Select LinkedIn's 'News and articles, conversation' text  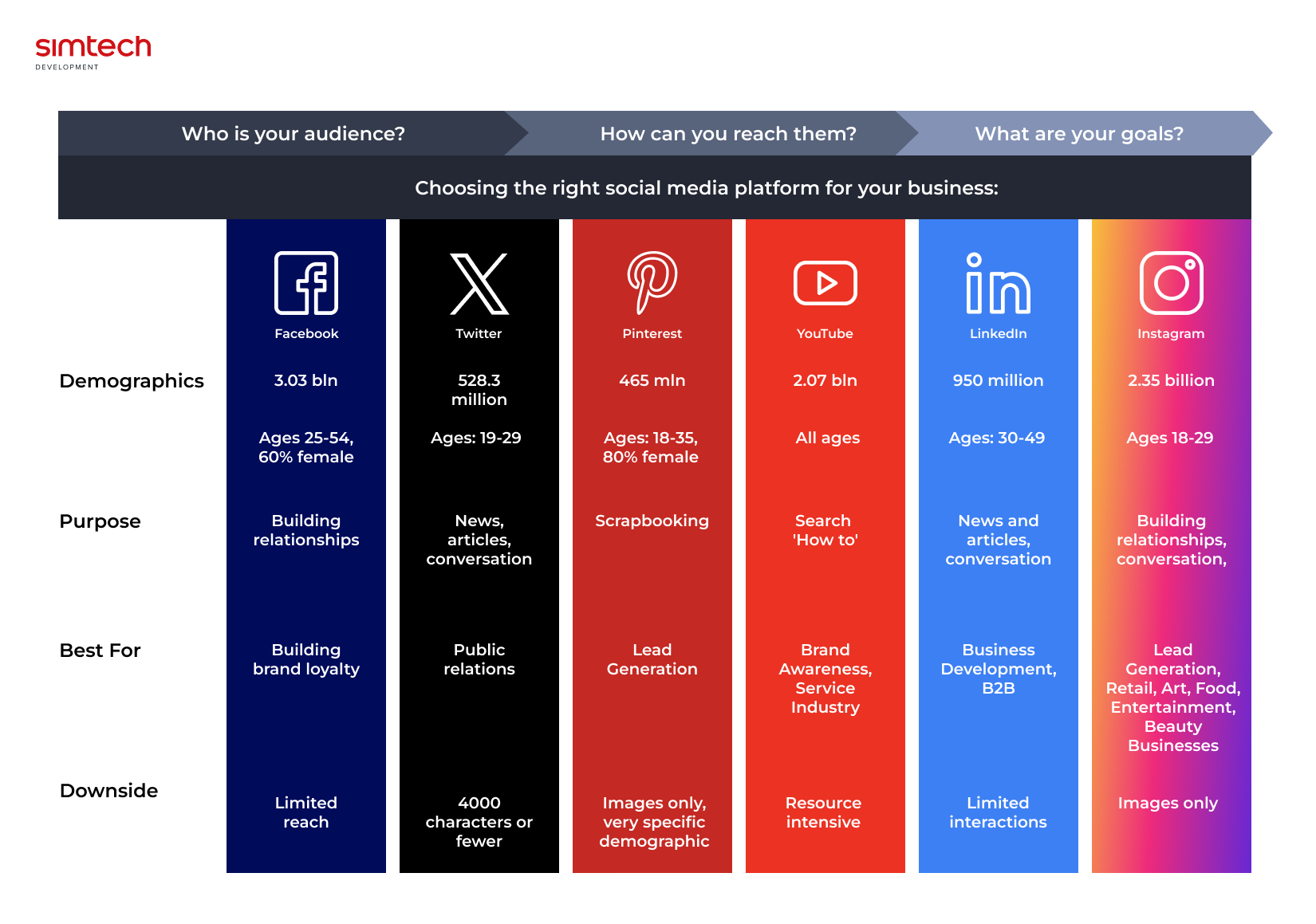click(999, 540)
